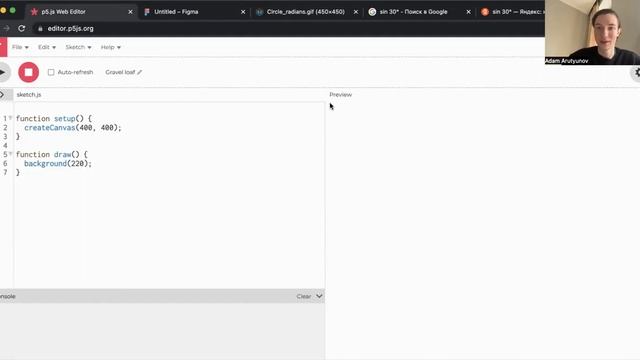
Task: Click the function setup() code line
Action: (x=53, y=119)
